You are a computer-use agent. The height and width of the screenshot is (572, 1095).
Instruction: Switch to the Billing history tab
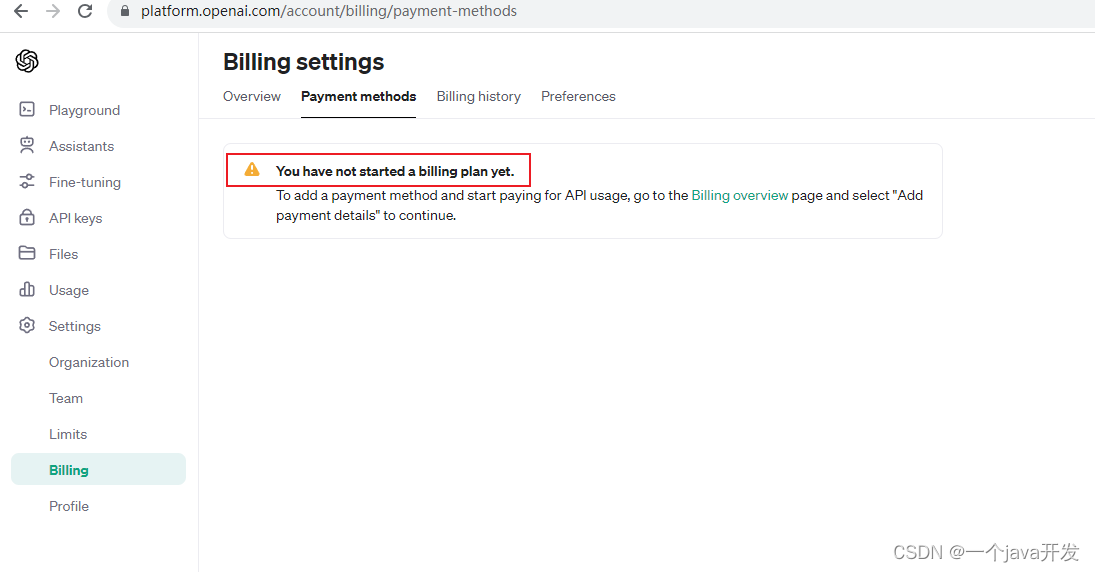[x=478, y=96]
